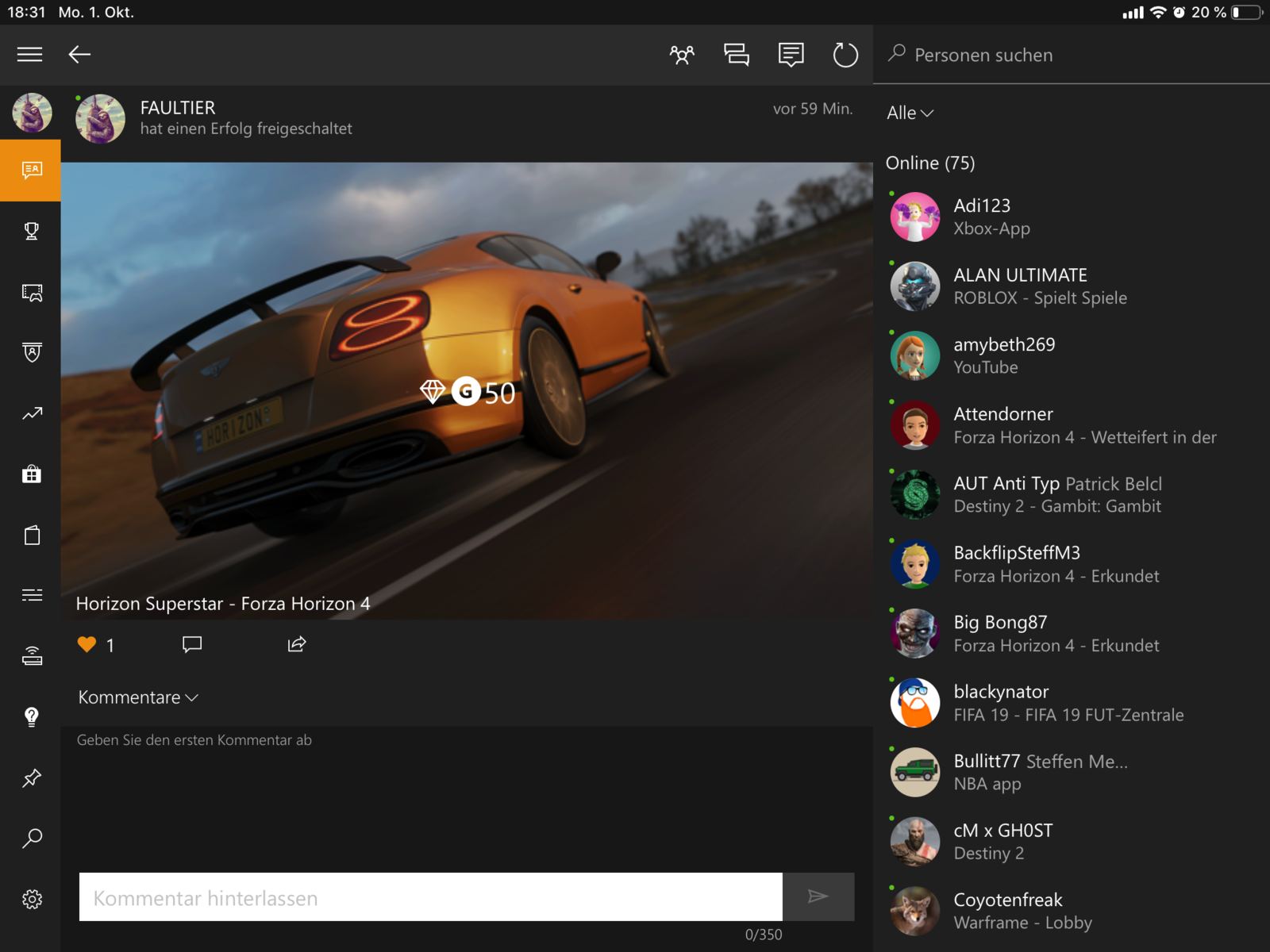
Task: Open the pin icon in sidebar
Action: (32, 778)
